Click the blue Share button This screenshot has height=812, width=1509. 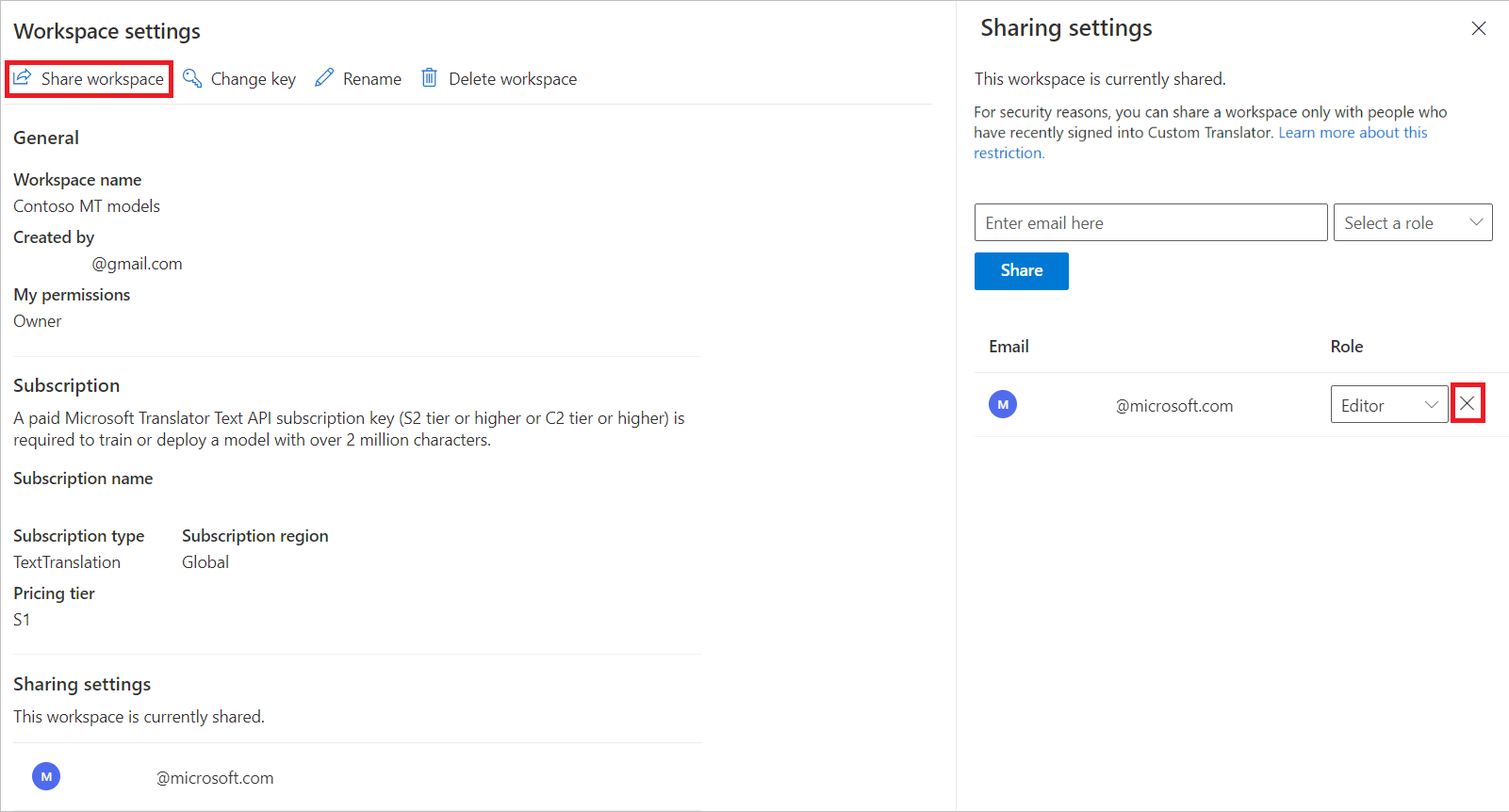(1022, 271)
